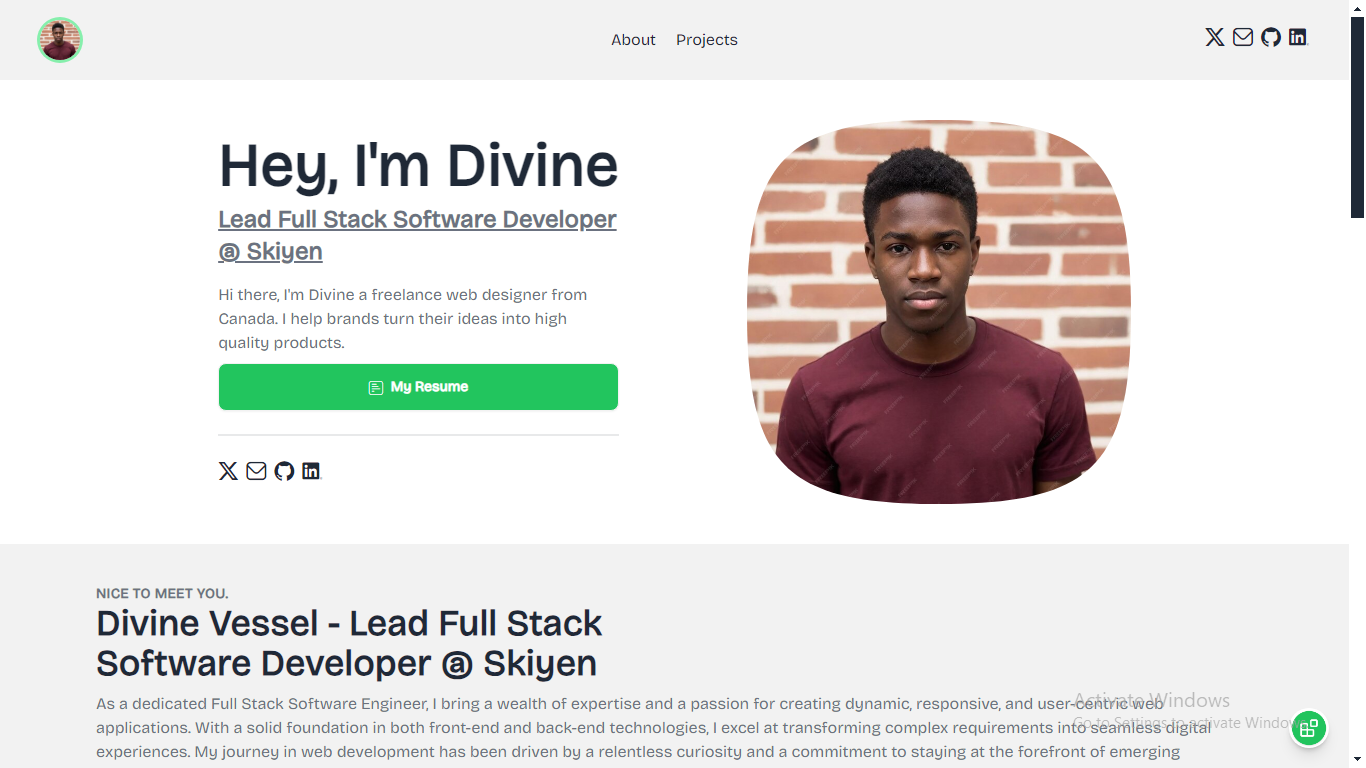Click the "NICE TO MEET YOU." label

162,594
